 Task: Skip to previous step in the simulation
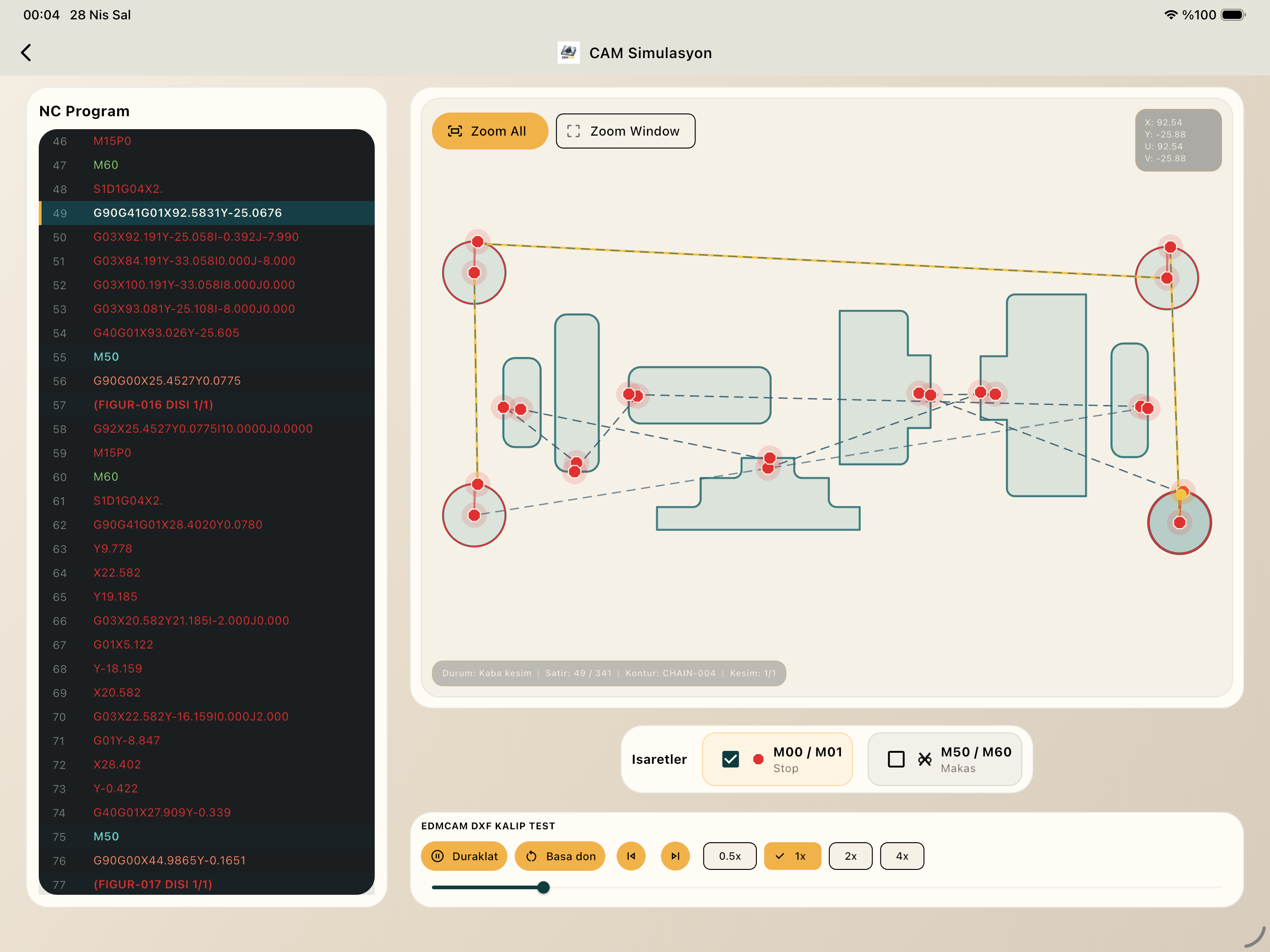tap(631, 856)
